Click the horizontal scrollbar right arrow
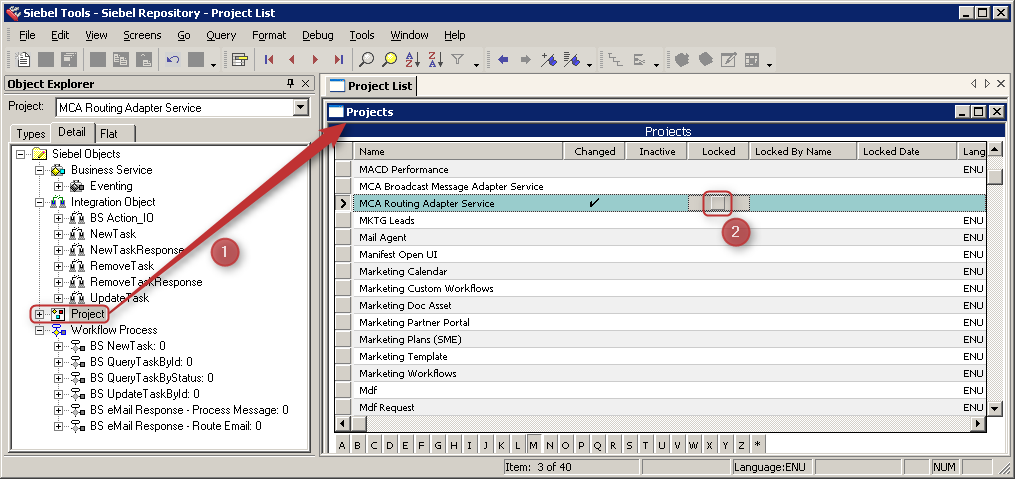This screenshot has width=1015, height=479. pos(979,423)
